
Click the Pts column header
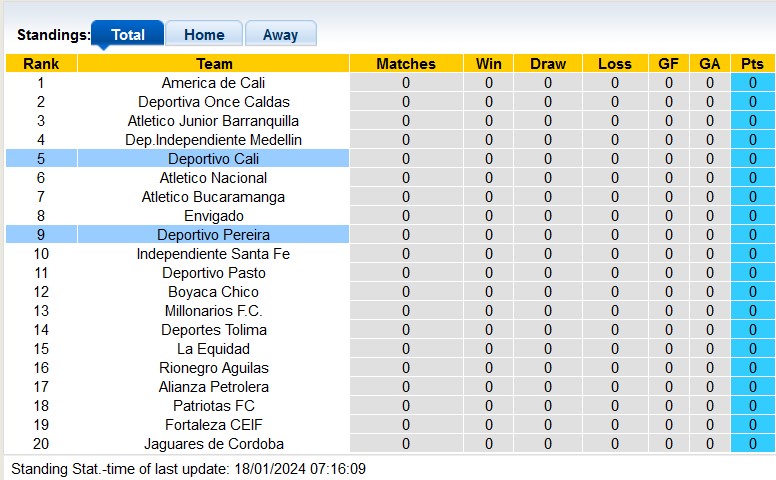[x=752, y=64]
